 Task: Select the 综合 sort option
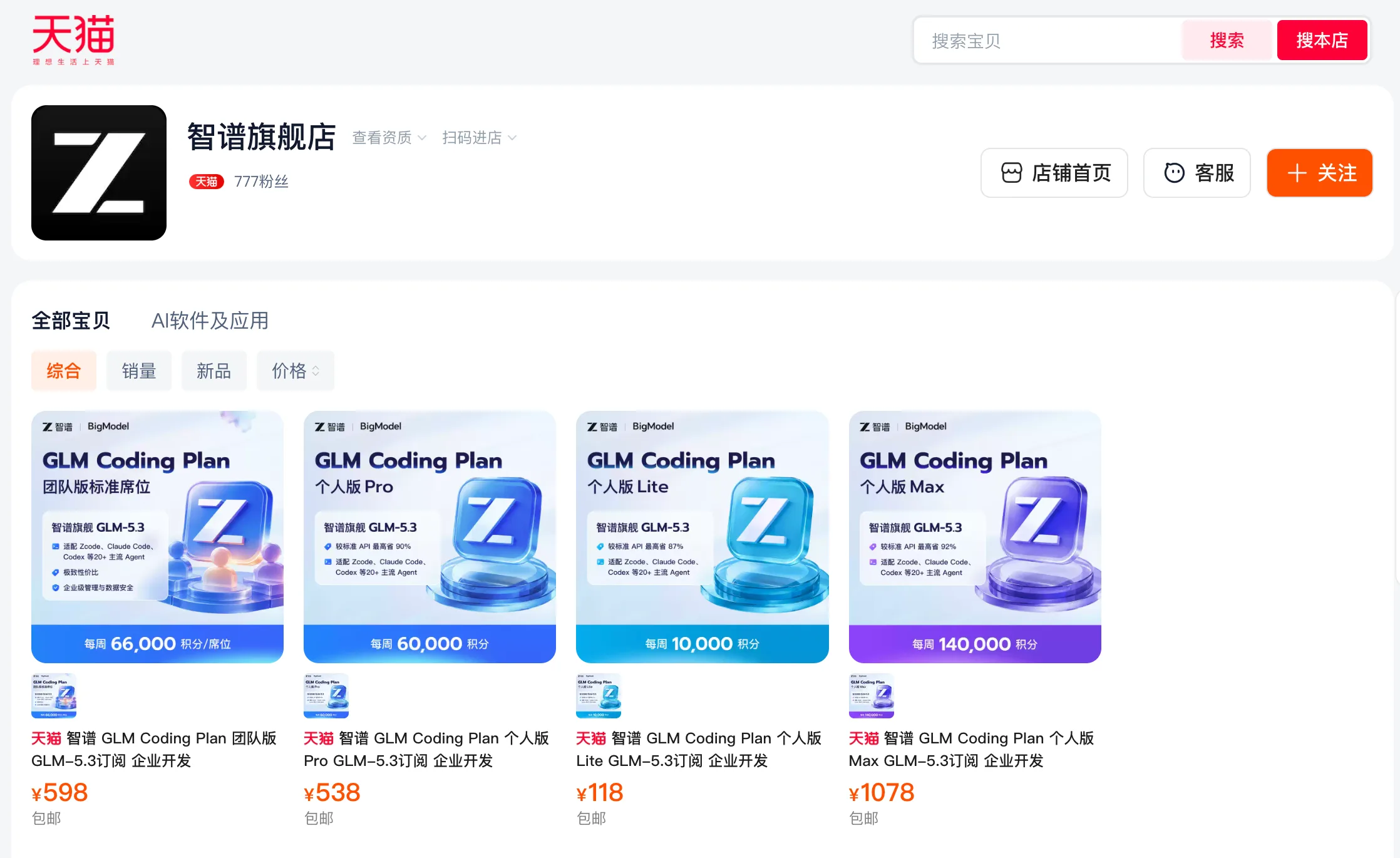click(64, 371)
